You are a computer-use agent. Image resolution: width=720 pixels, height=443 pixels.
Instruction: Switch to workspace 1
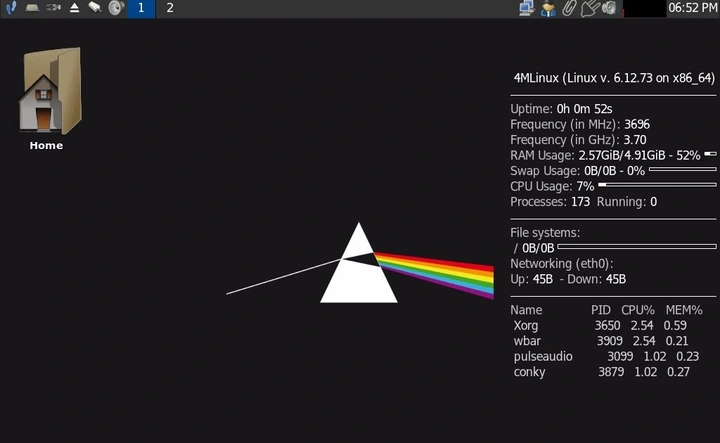pos(140,8)
